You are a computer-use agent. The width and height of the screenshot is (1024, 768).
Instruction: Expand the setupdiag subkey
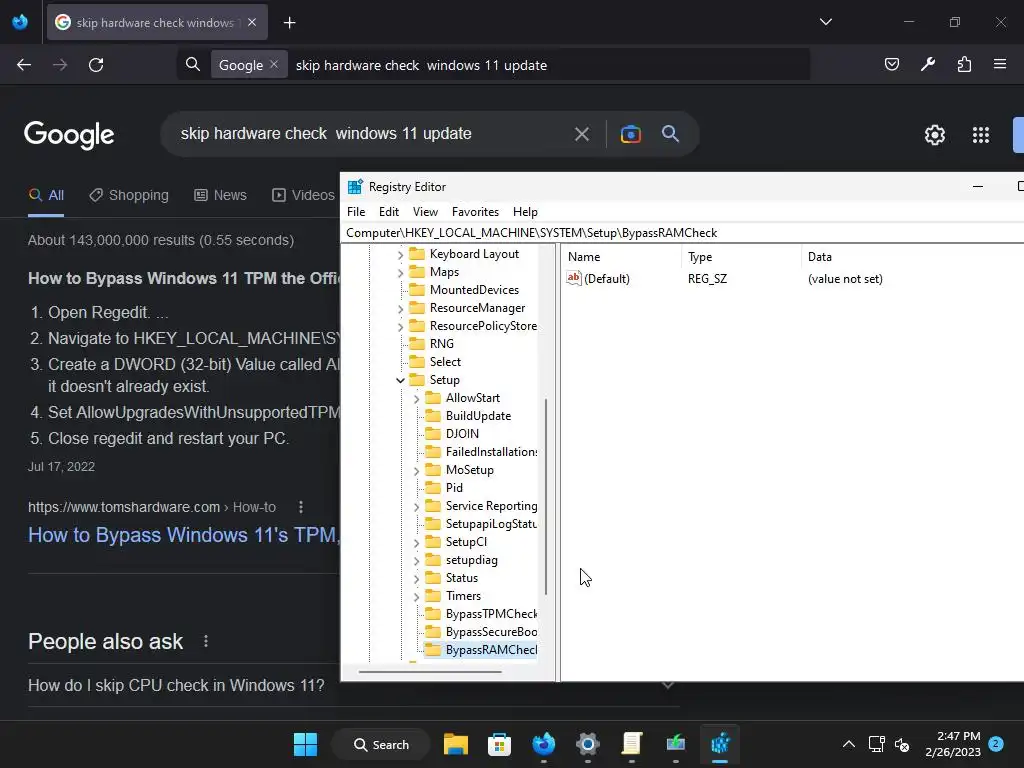[x=417, y=560]
